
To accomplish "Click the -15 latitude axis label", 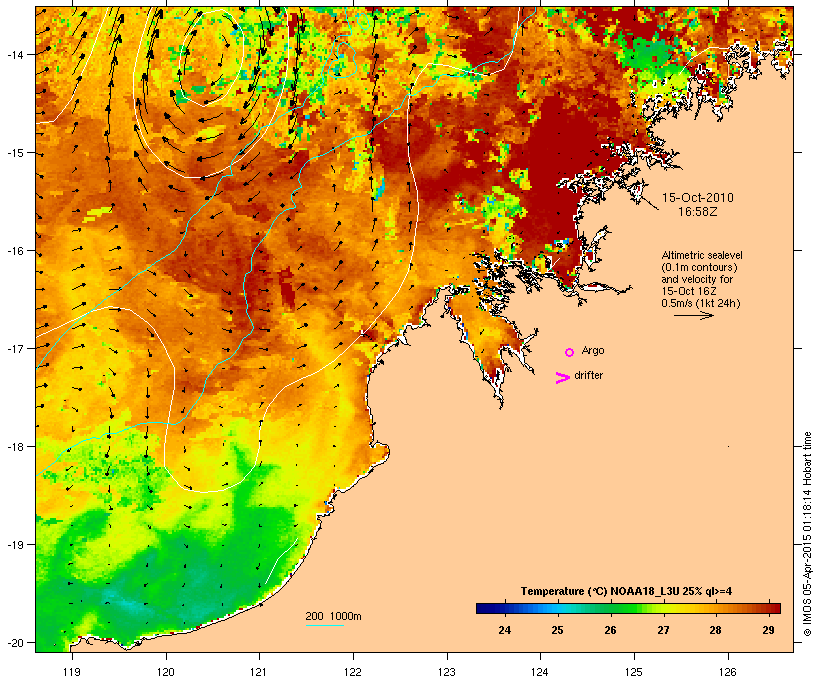I will [14, 153].
